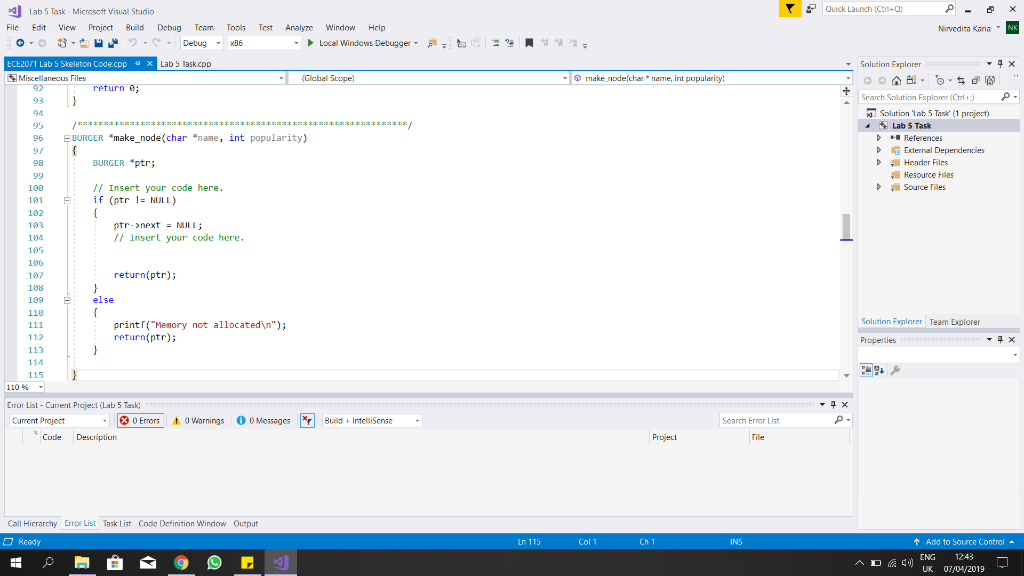Toggle auto-hide pin on Solution Explorer
The image size is (1024, 576).
pos(1000,64)
